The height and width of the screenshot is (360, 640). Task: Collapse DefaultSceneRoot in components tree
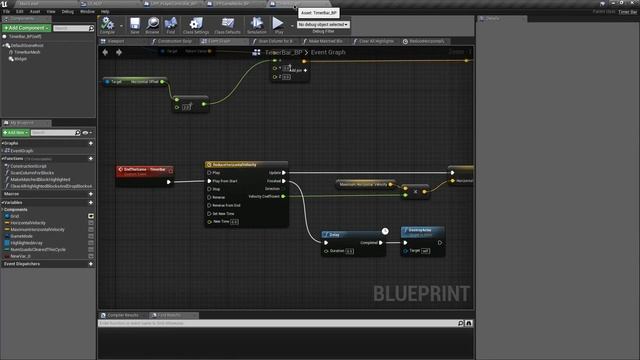[4, 46]
